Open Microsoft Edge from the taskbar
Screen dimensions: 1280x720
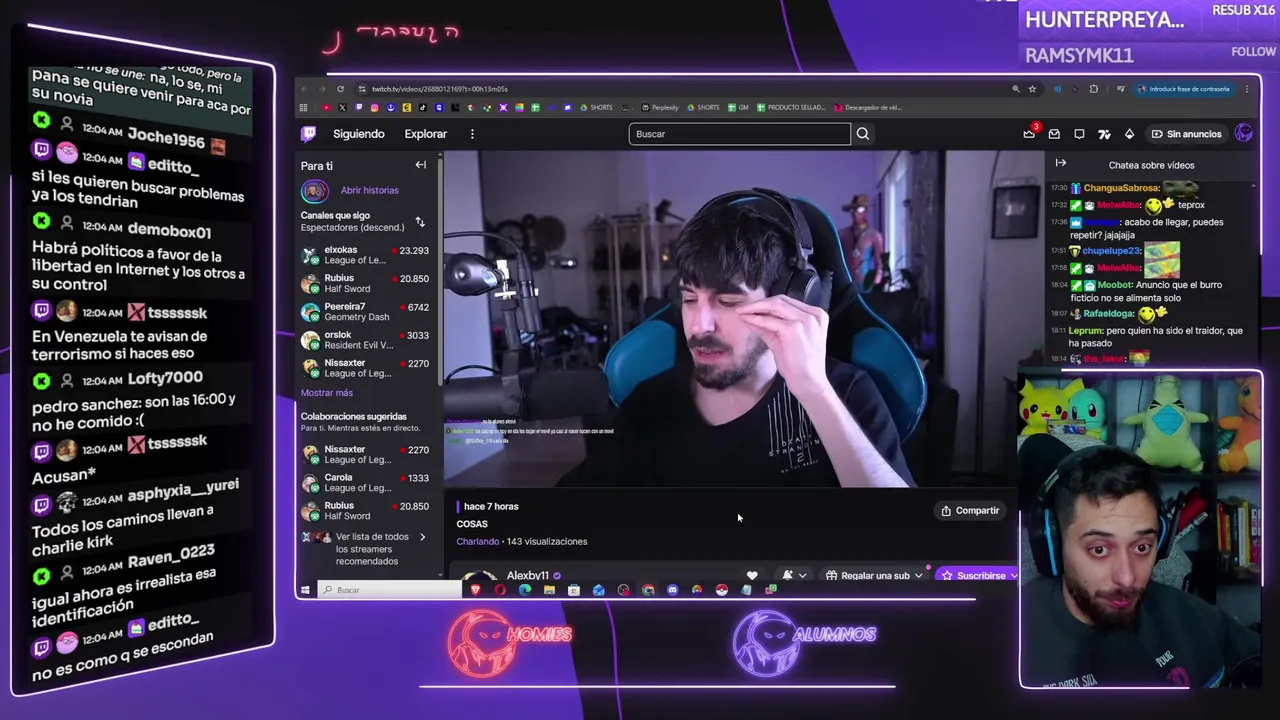click(525, 590)
